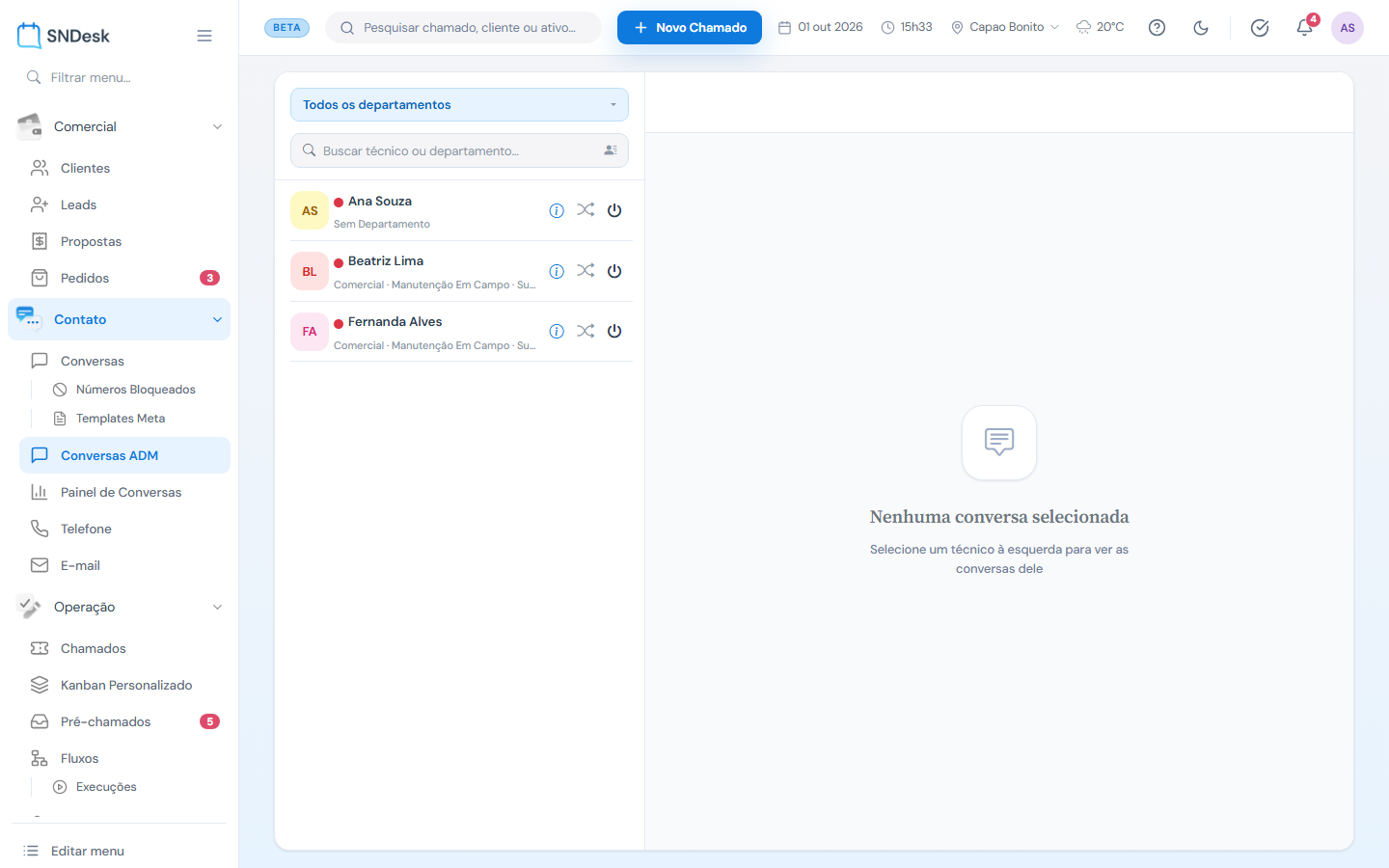Open Kanban Personalizado
Image resolution: width=1389 pixels, height=868 pixels.
[125, 685]
